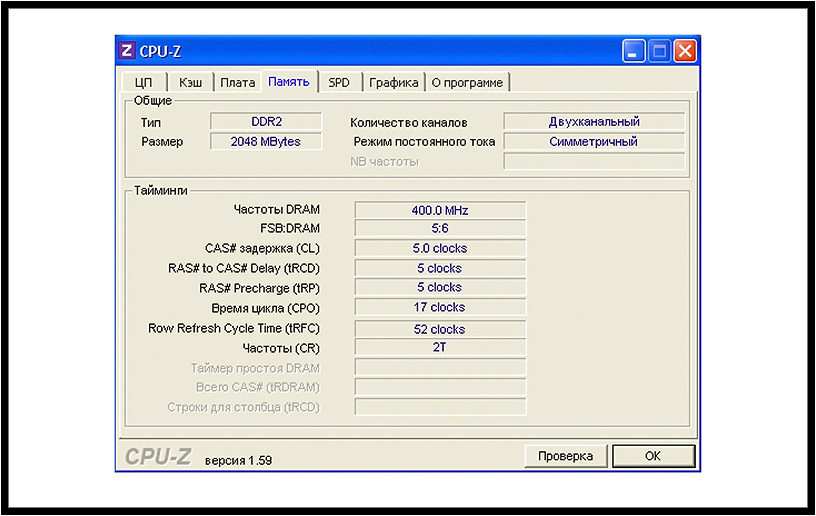The width and height of the screenshot is (816, 516).
Task: Close the CPU-Z window
Action: (x=685, y=51)
